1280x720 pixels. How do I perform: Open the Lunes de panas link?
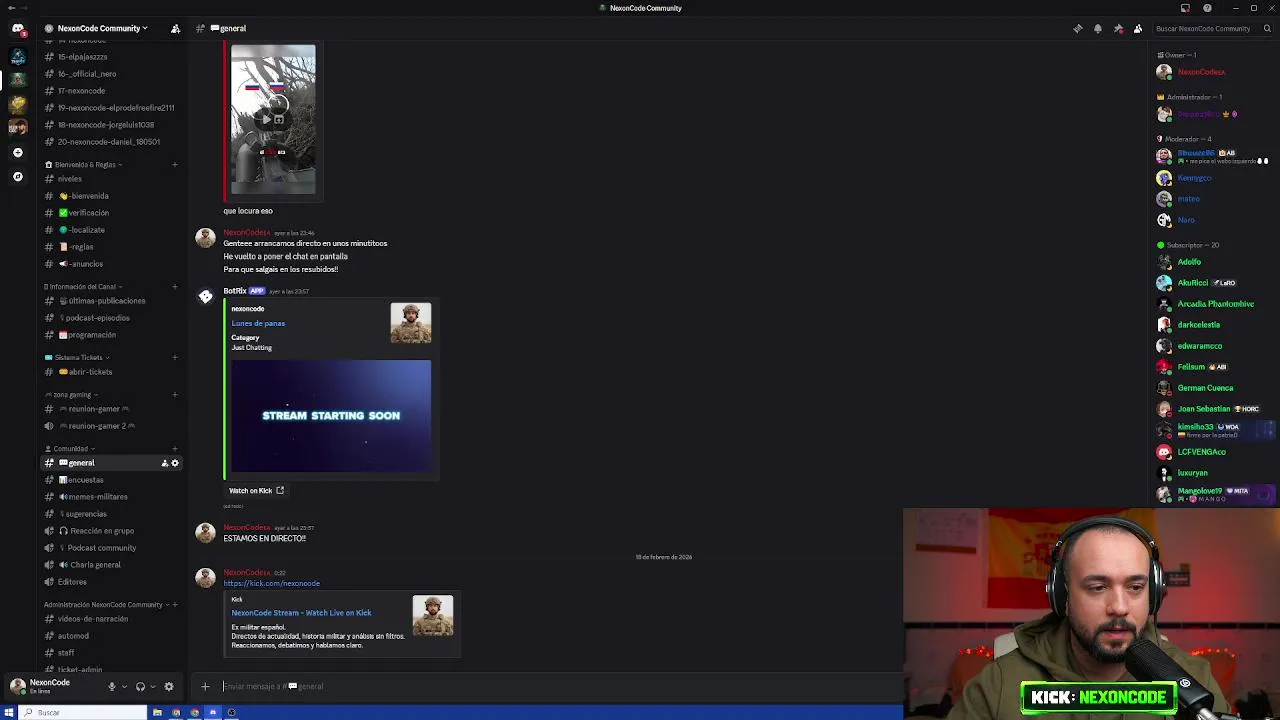point(258,323)
